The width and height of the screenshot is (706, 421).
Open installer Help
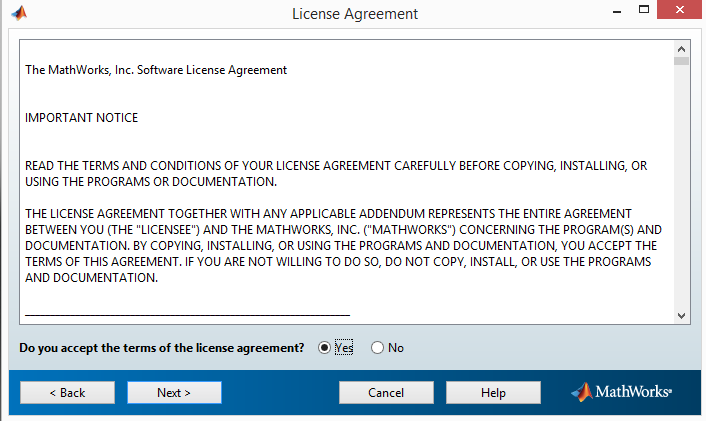(x=493, y=393)
